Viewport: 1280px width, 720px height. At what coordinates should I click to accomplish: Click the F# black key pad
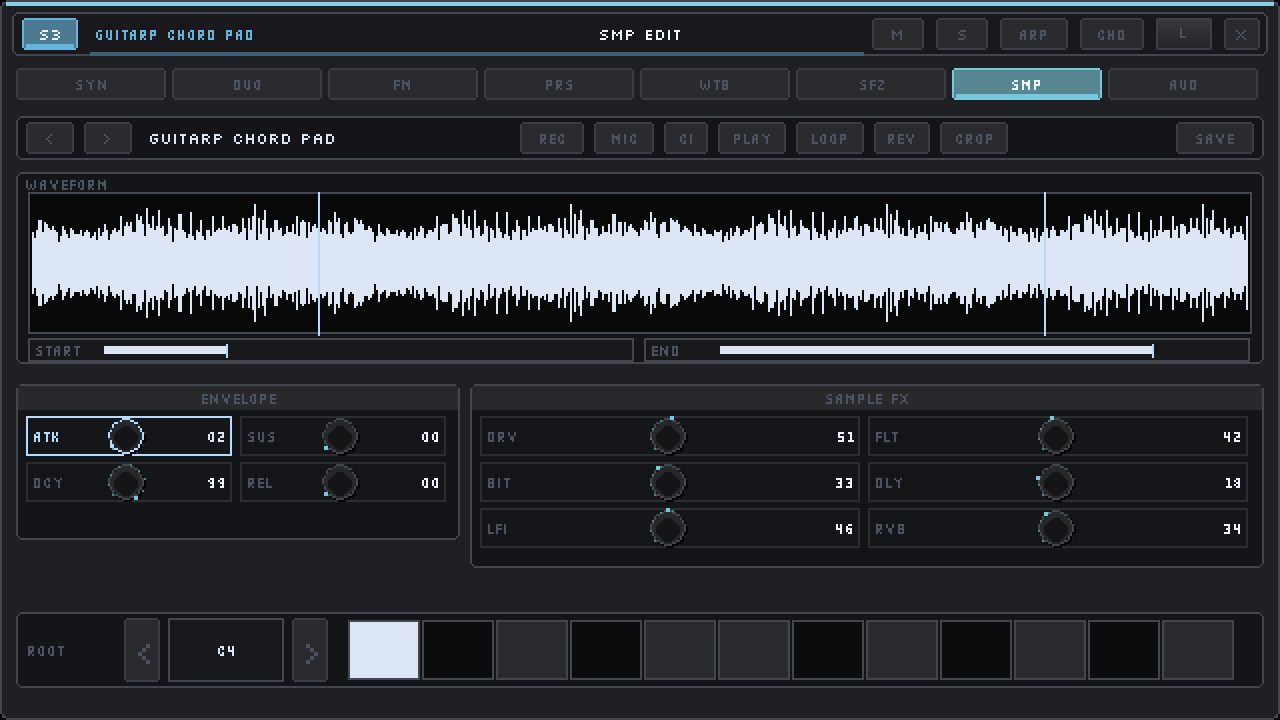point(828,650)
